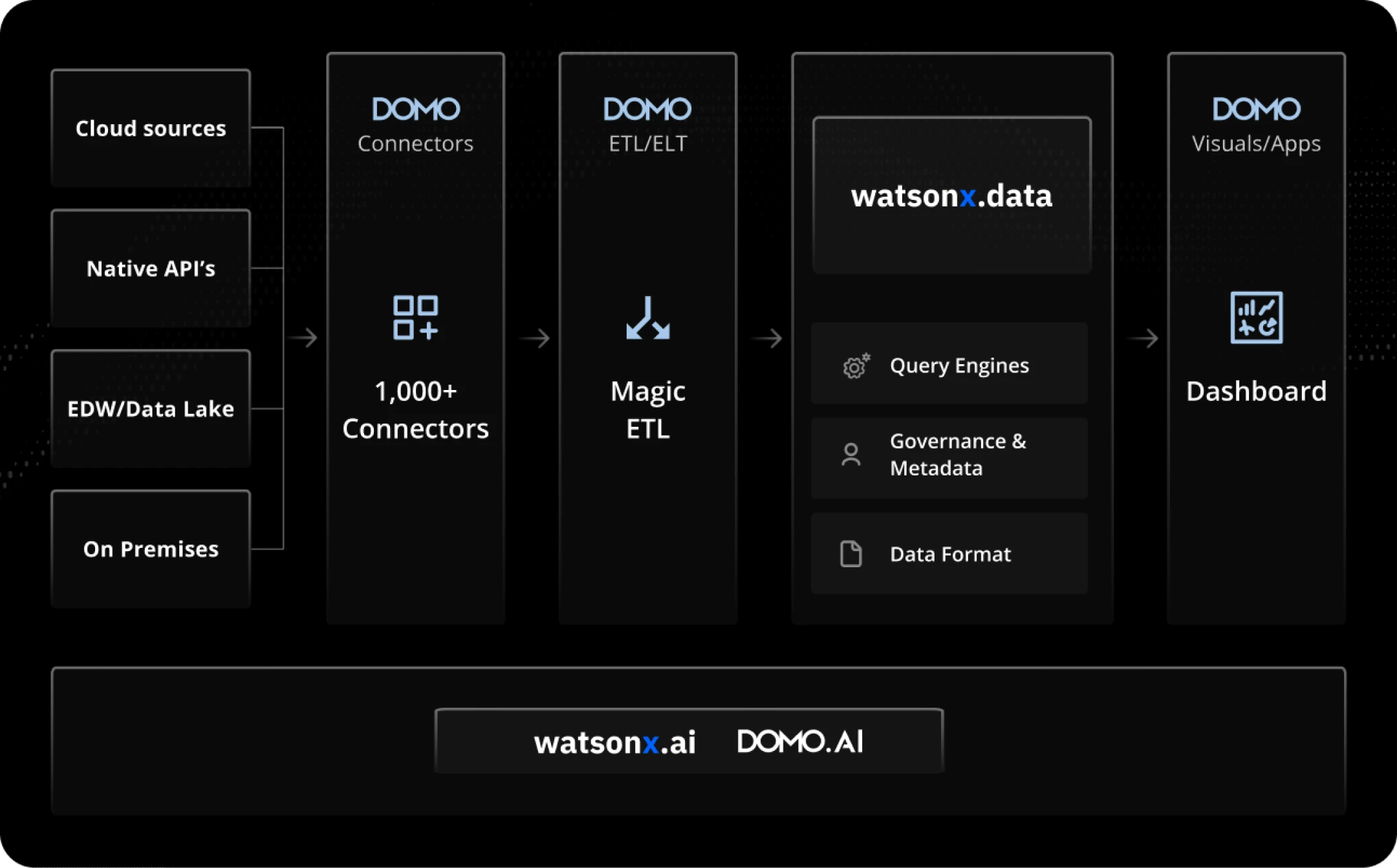Select the Native API's box
Viewport: 1397px width, 868px height.
point(151,268)
